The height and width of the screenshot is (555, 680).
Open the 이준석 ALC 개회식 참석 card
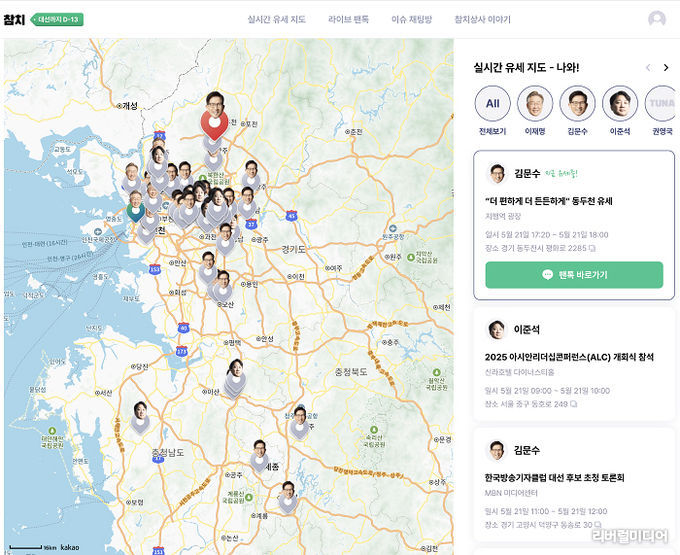(574, 365)
